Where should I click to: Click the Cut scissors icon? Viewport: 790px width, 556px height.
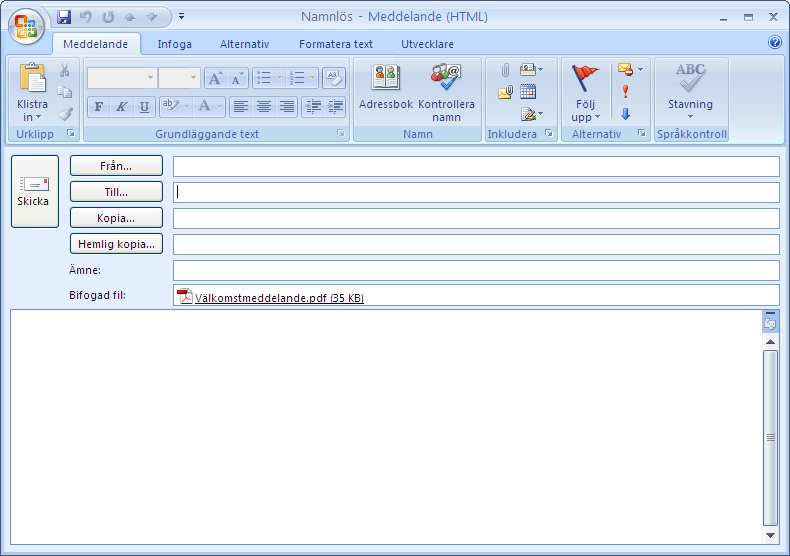click(x=64, y=71)
